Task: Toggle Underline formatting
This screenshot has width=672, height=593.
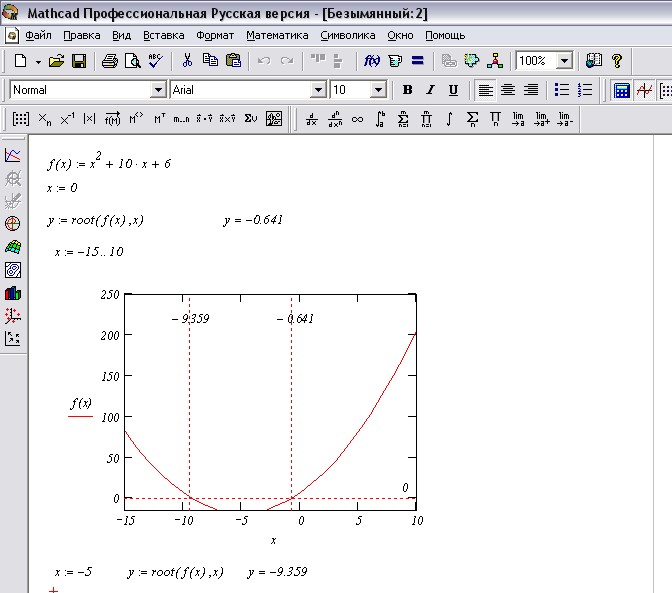Action: click(x=453, y=90)
